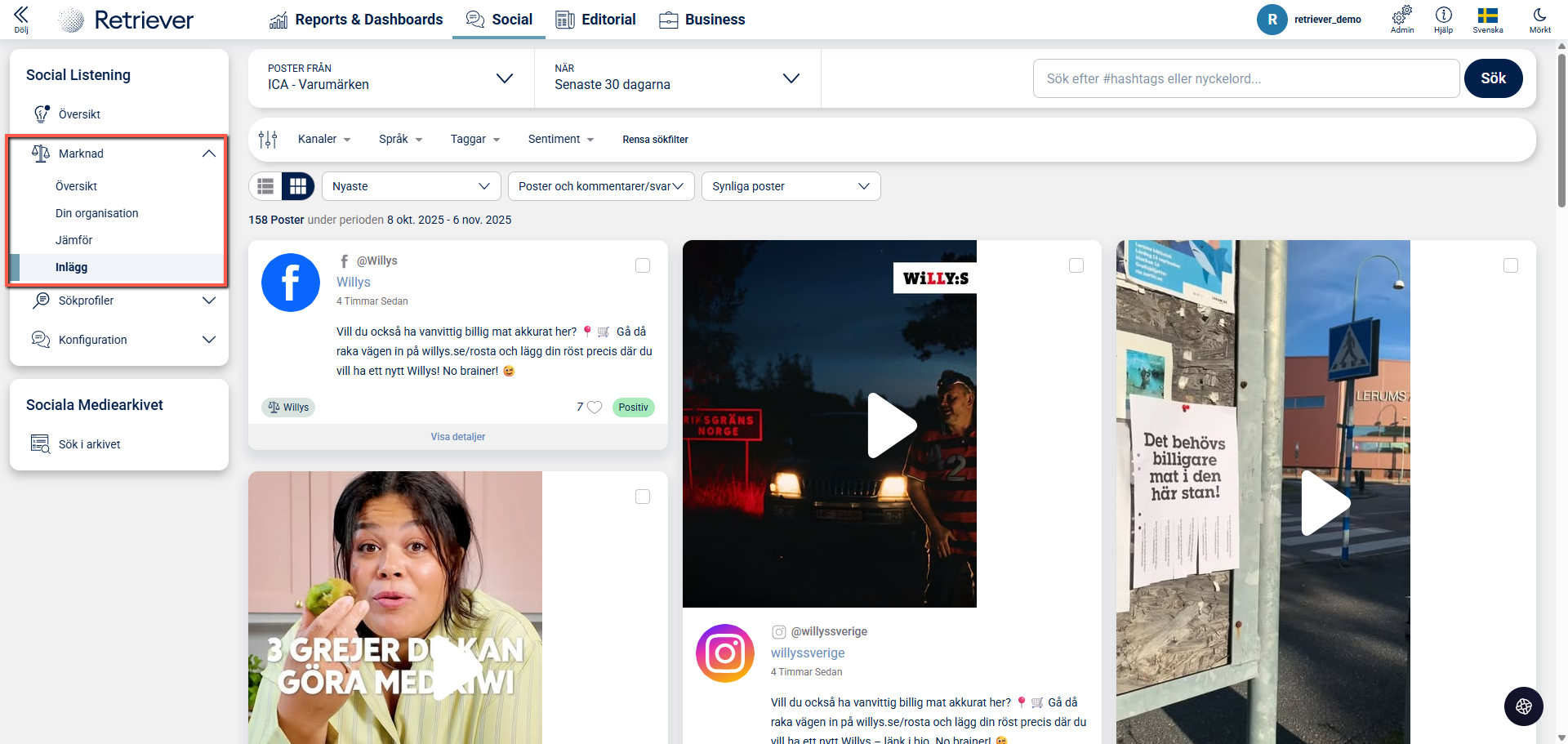This screenshot has width=1568, height=744.
Task: Go to the Business tab
Action: point(702,20)
